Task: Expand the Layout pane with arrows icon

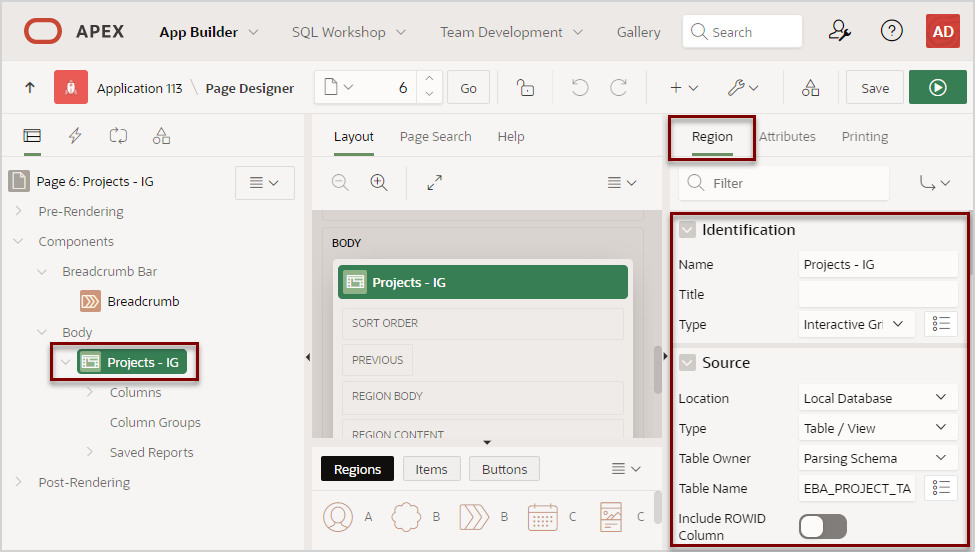Action: 435,182
